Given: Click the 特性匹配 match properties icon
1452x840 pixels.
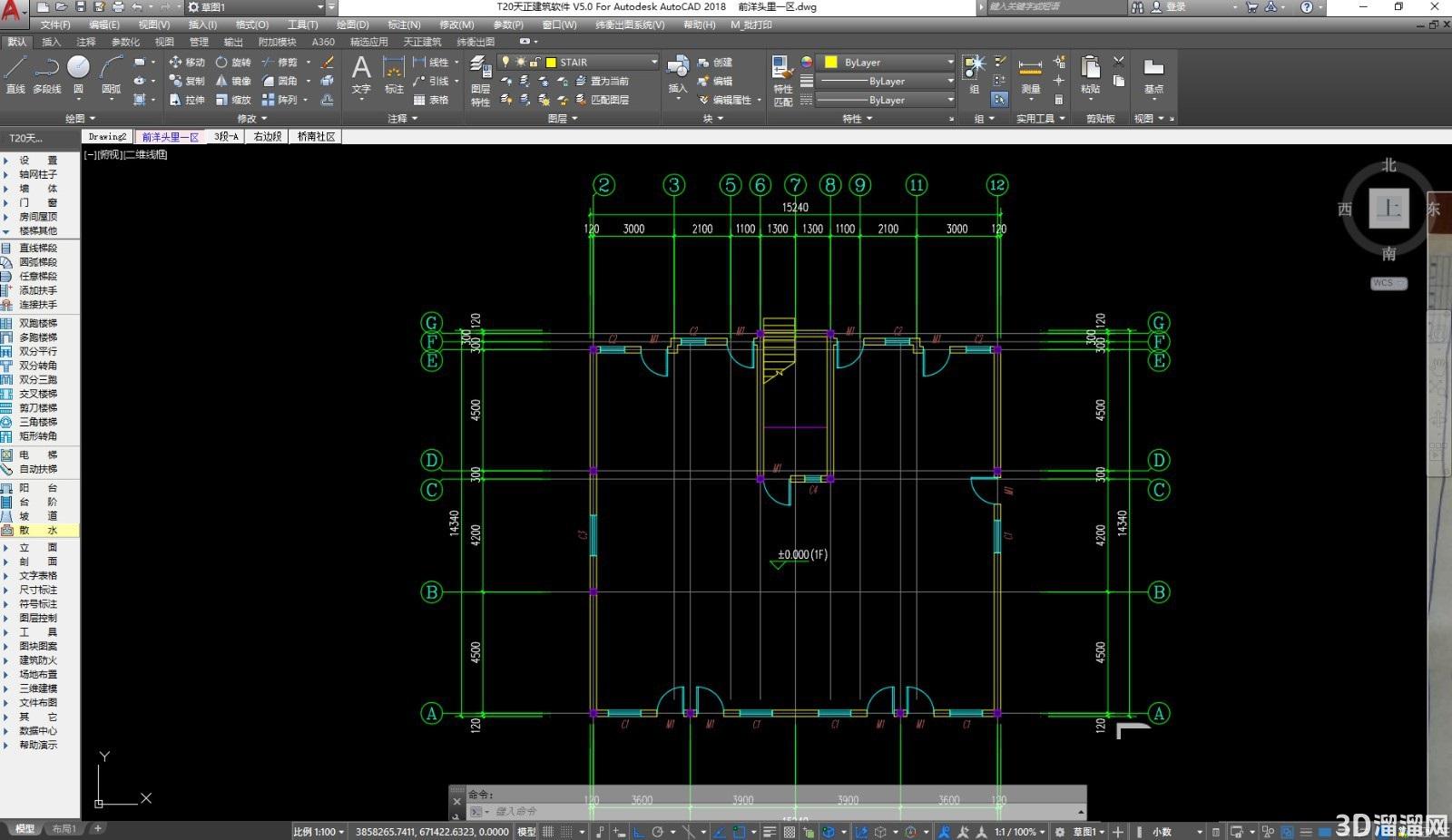Looking at the screenshot, I should pos(782,80).
